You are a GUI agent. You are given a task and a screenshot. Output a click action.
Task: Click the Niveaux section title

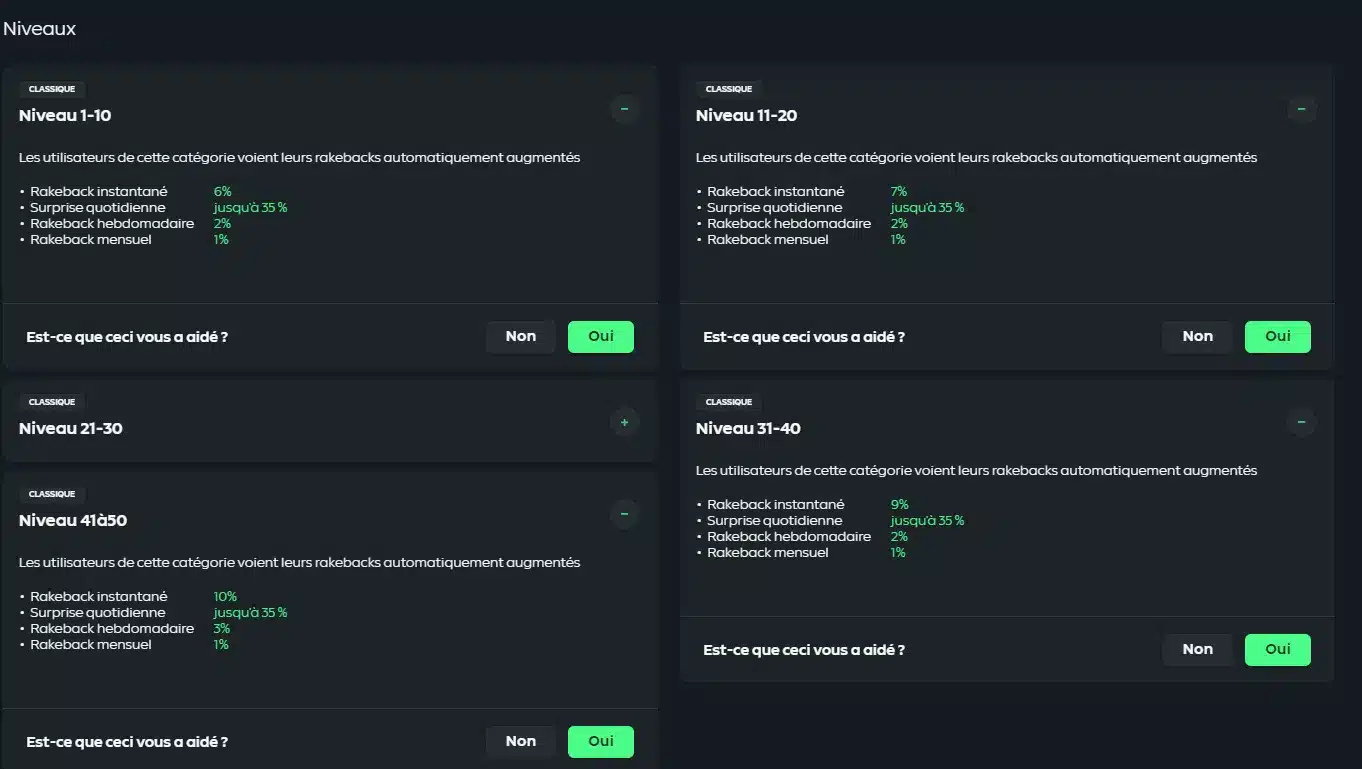coord(39,29)
